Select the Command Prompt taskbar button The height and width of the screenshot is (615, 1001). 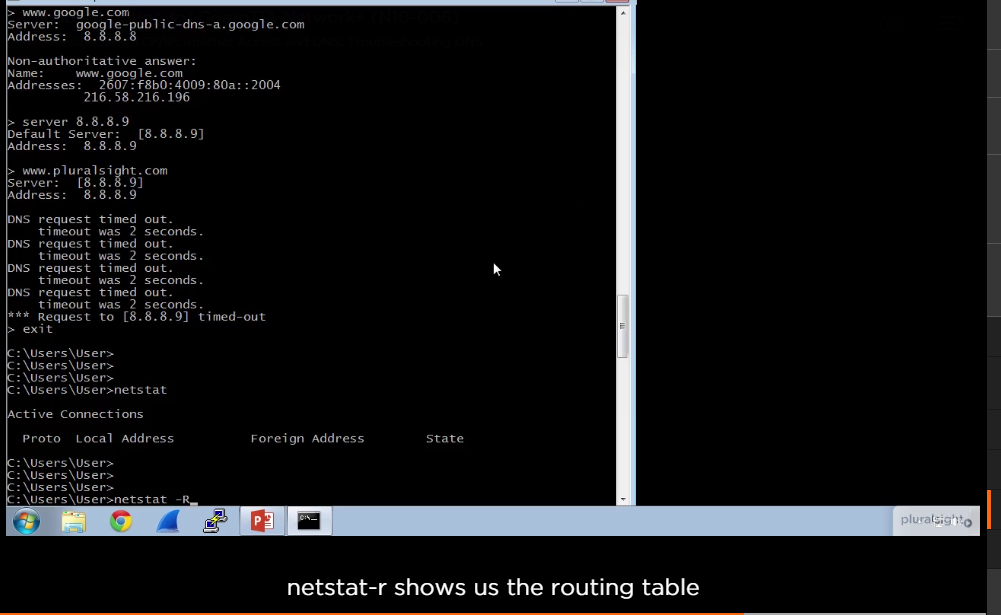pyautogui.click(x=309, y=521)
